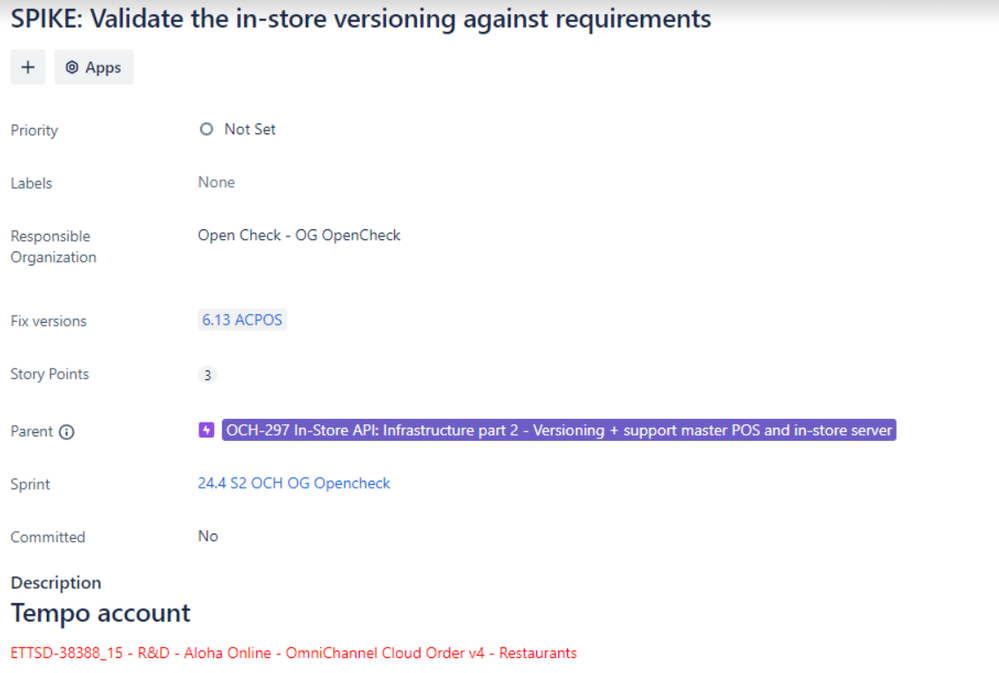Open the Apps button
The image size is (999, 673).
[94, 67]
